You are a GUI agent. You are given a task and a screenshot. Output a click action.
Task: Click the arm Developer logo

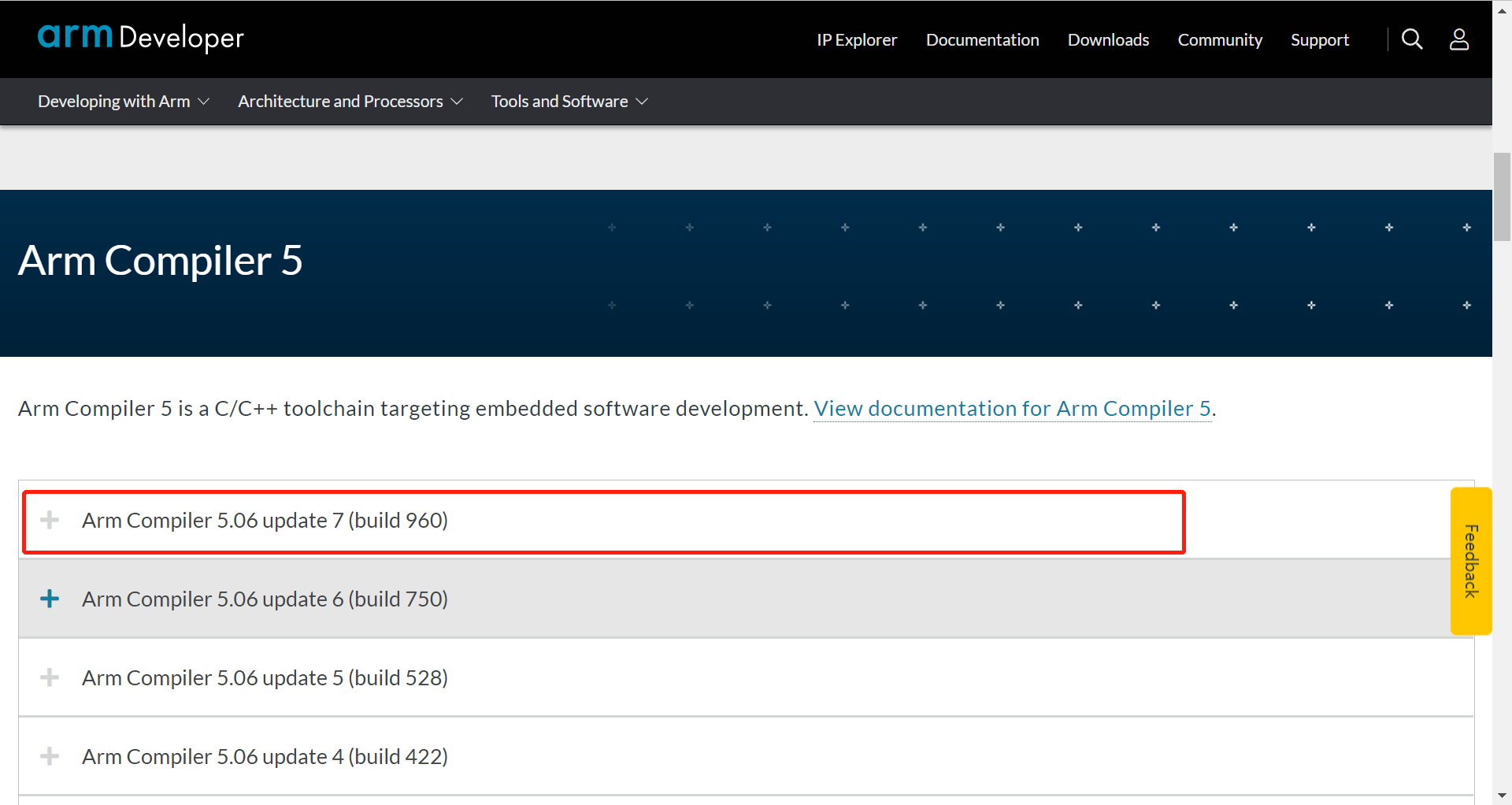point(141,37)
